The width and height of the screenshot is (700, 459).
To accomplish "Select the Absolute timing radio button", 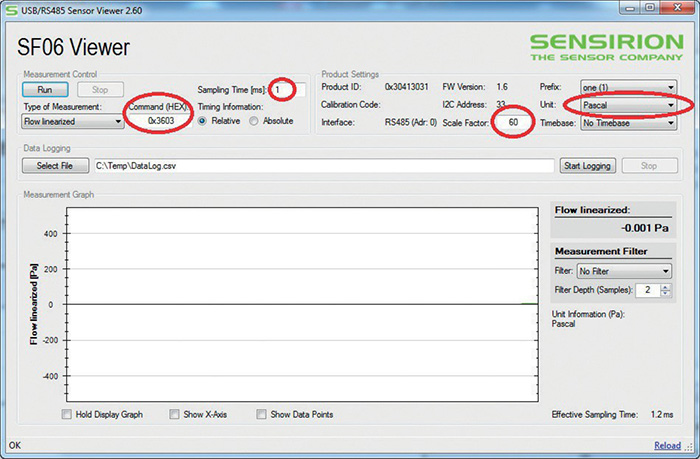I will click(x=254, y=121).
